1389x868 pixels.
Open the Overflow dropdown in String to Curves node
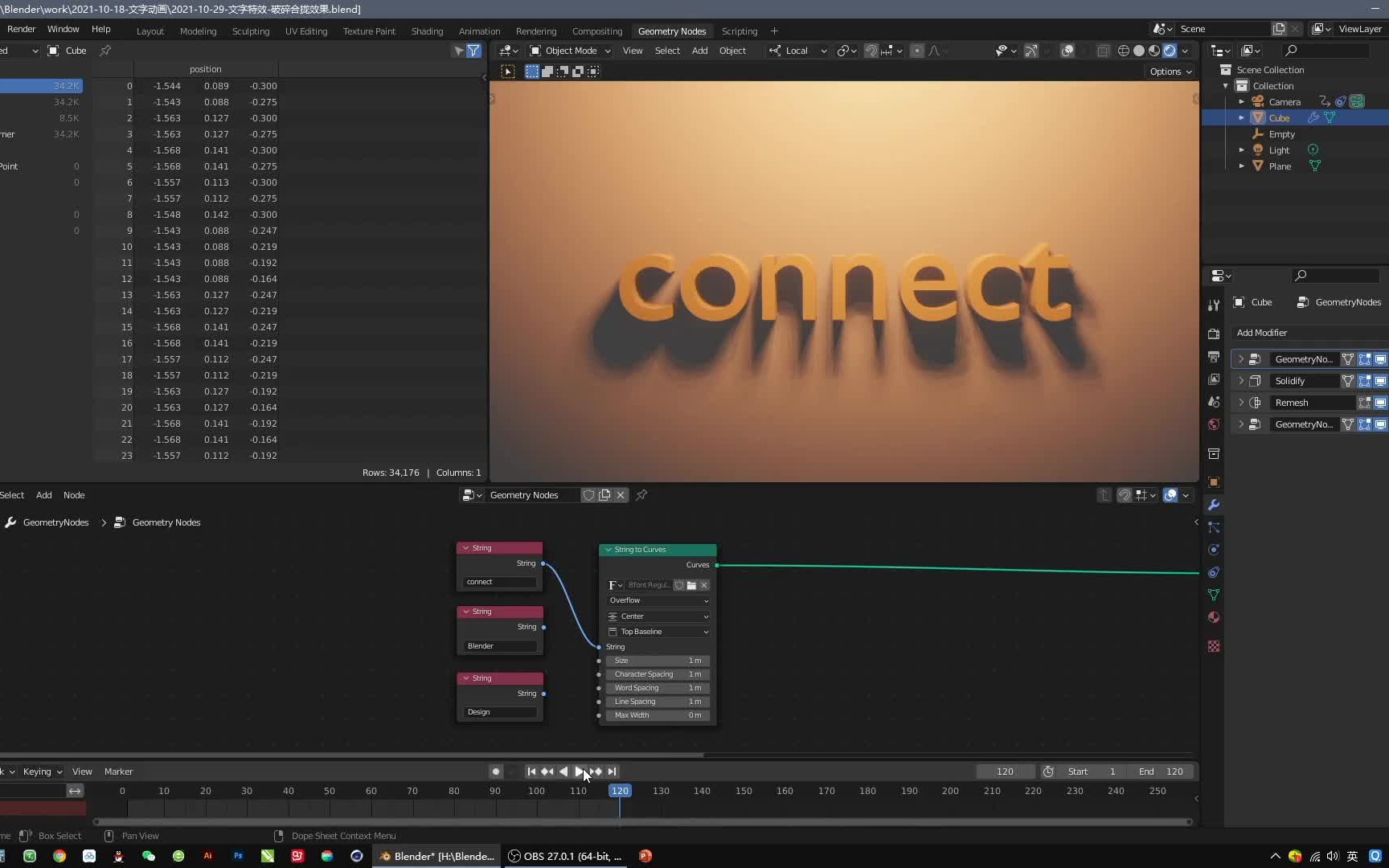658,600
